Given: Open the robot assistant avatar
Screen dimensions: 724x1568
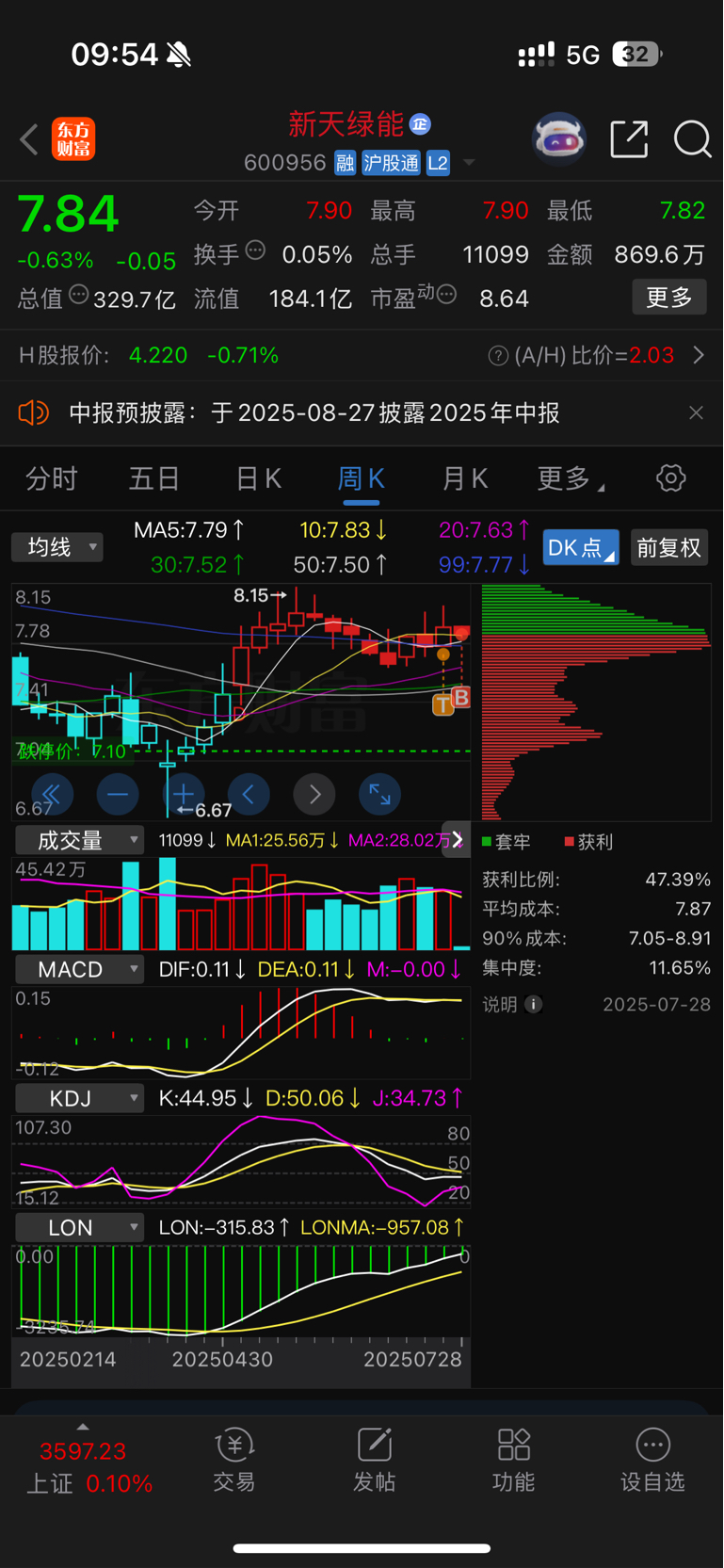Looking at the screenshot, I should [x=559, y=139].
